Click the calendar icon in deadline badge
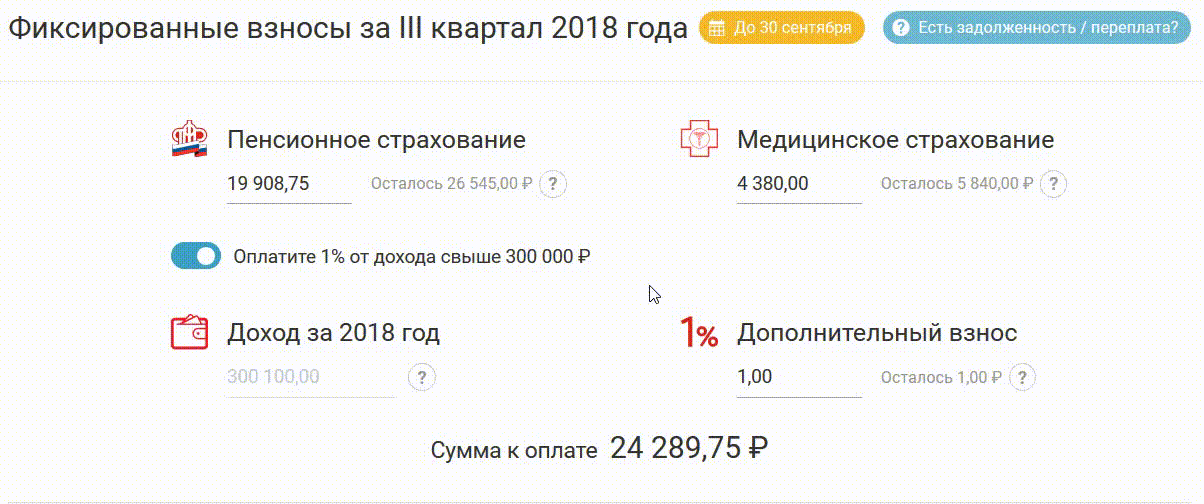This screenshot has height=504, width=1204. [716, 28]
